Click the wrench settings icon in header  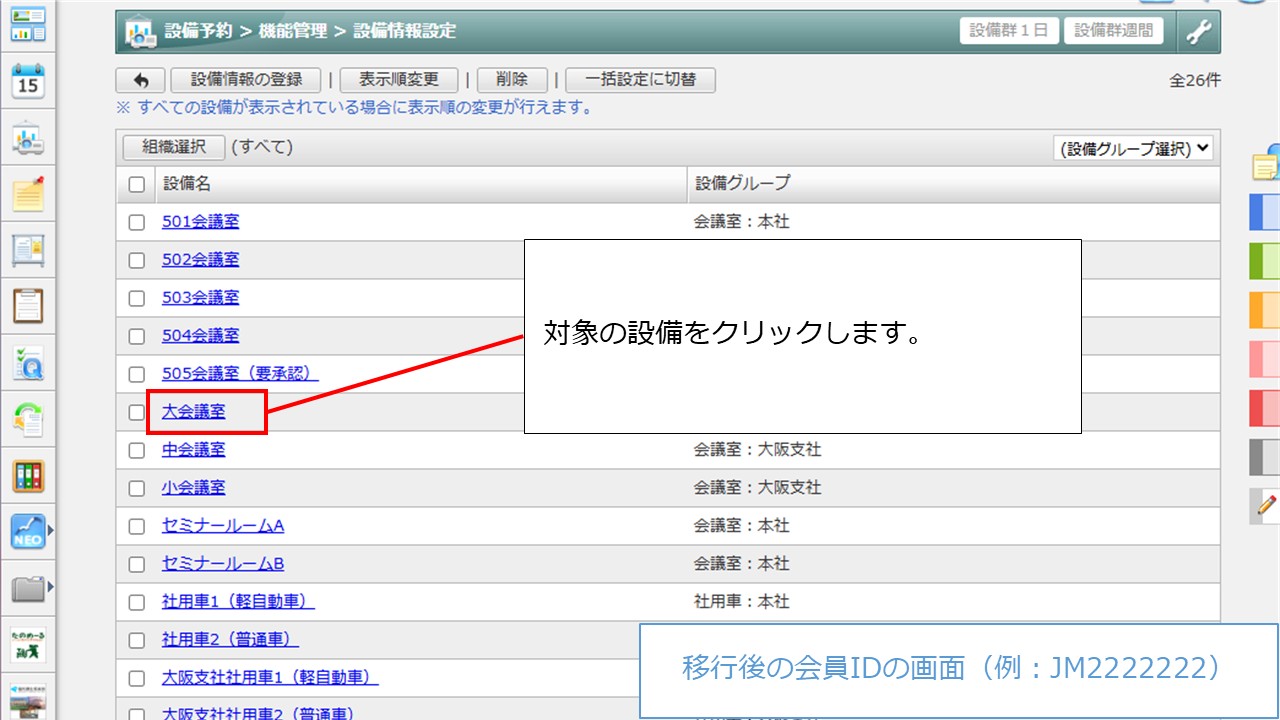point(1198,32)
